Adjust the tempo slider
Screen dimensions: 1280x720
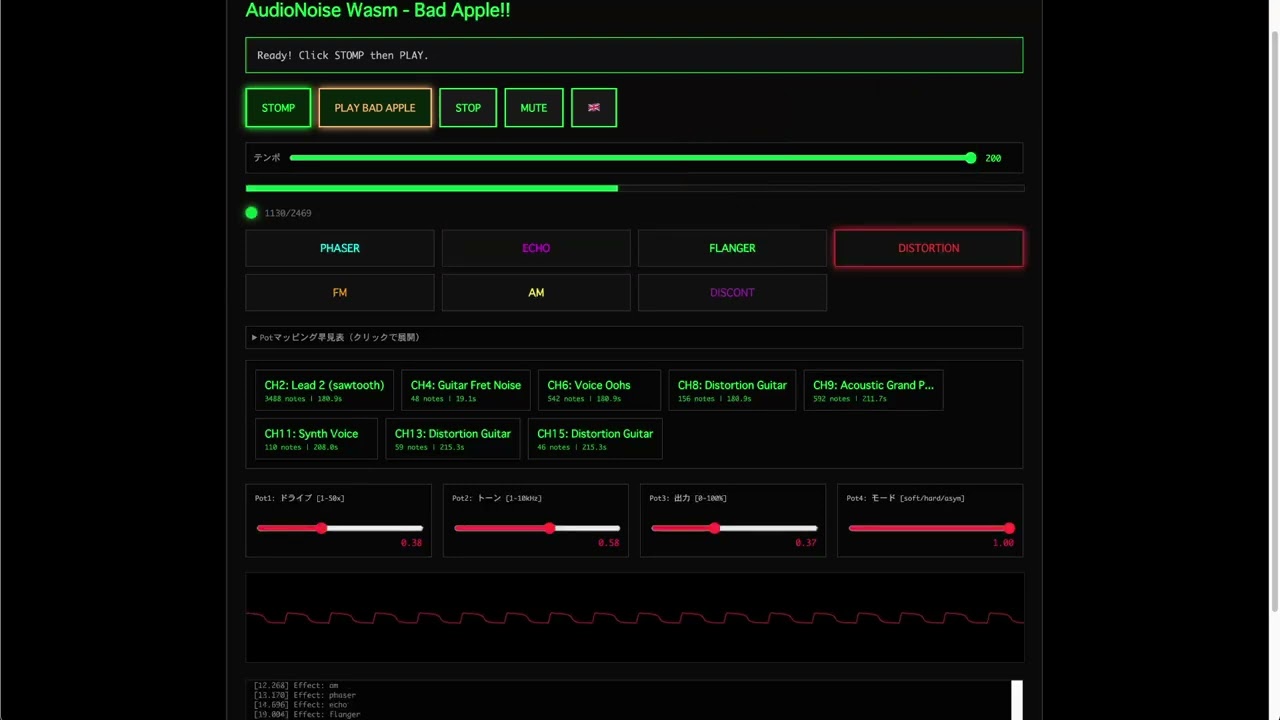click(632, 158)
